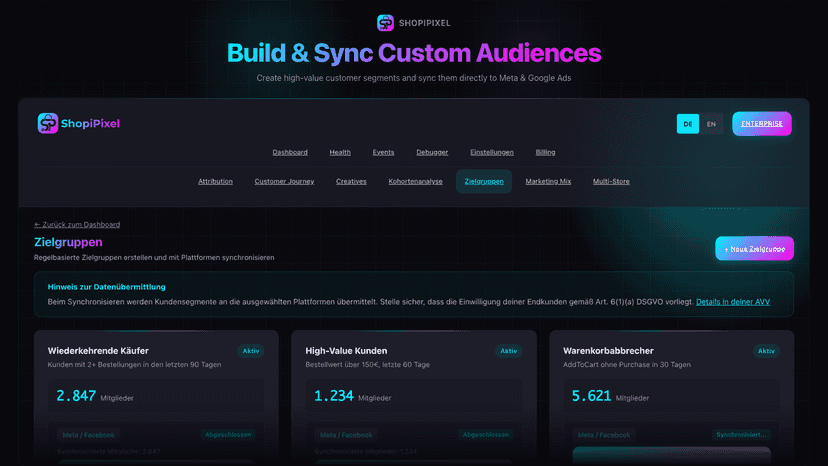
Task: Click the Build & Sync Custom Audiences headline
Action: click(x=414, y=53)
